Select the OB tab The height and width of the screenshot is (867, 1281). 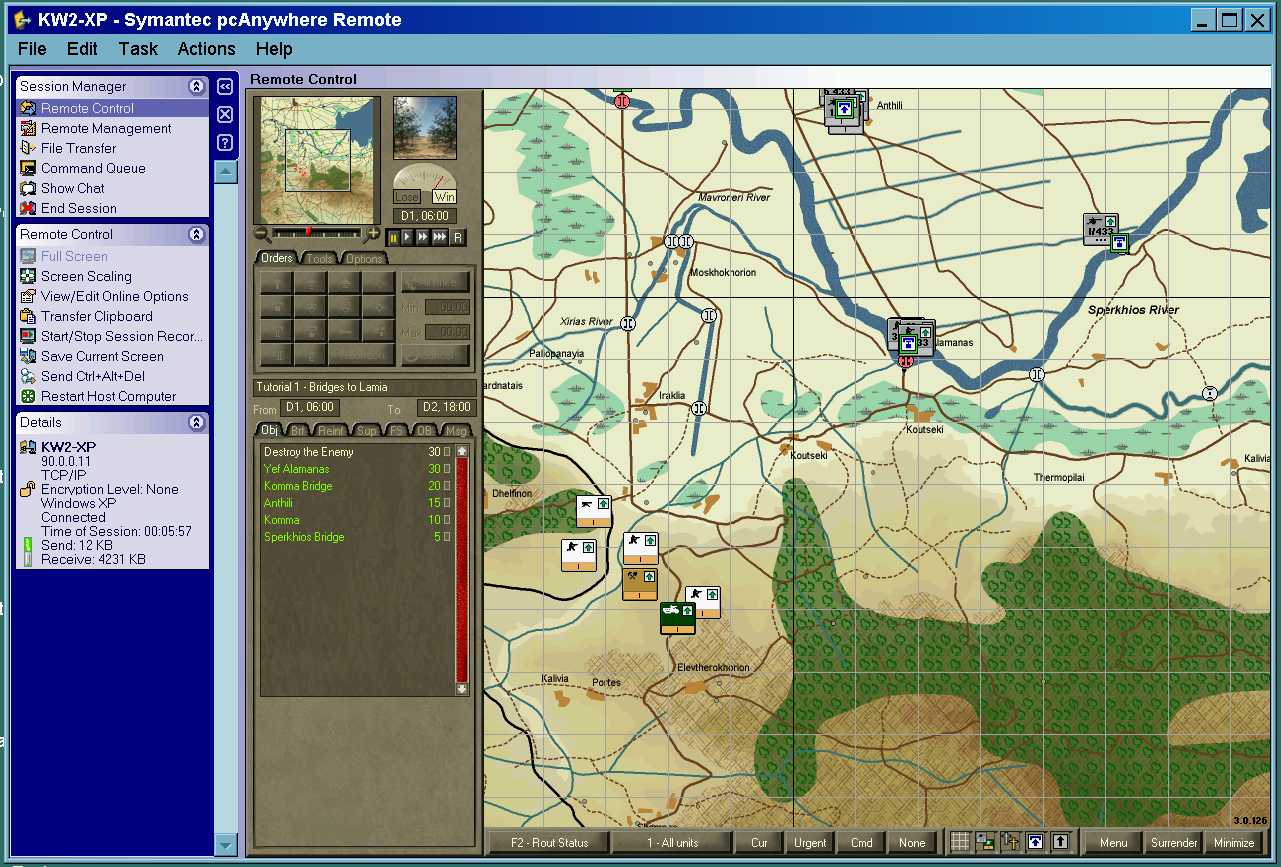tap(425, 431)
